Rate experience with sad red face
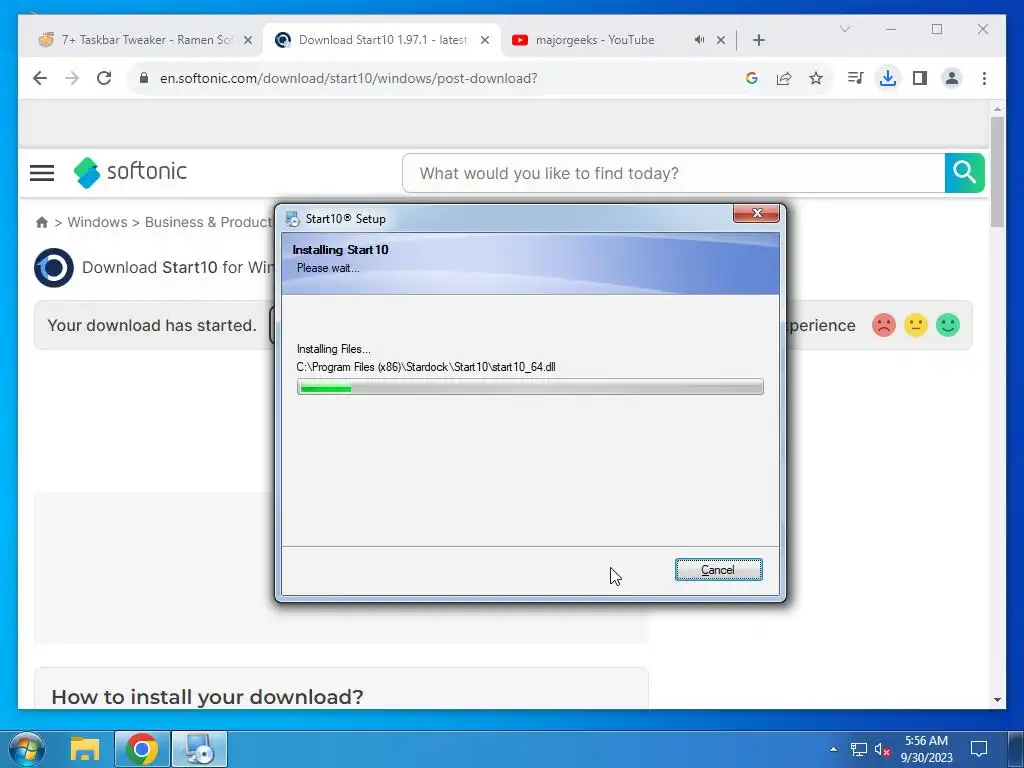The width and height of the screenshot is (1024, 768). (x=884, y=325)
